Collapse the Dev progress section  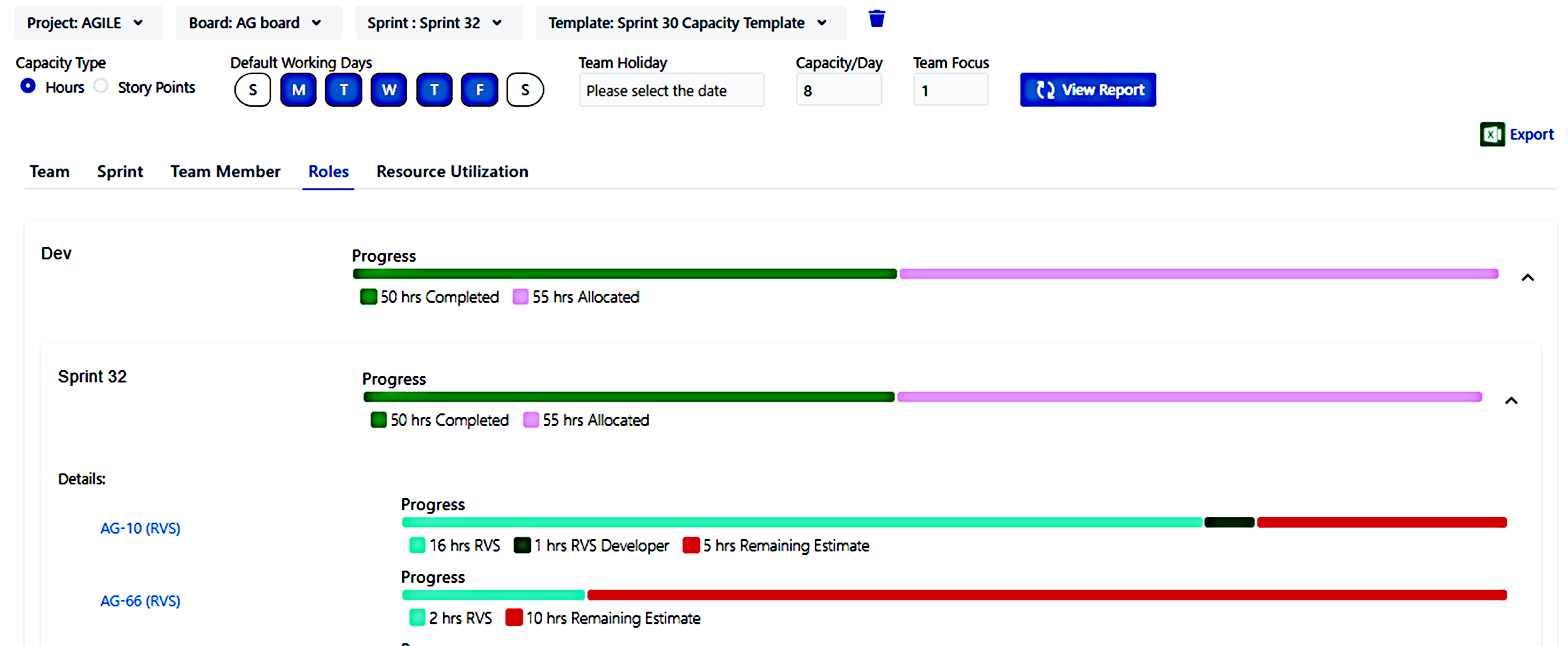click(1528, 277)
